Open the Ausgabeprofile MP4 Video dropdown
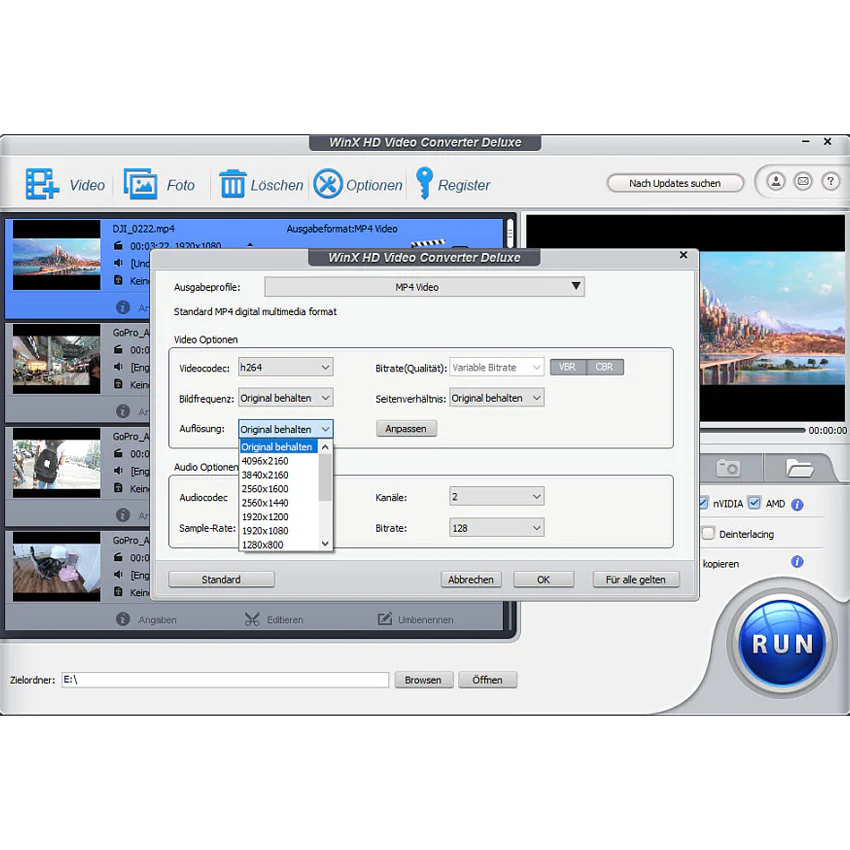Viewport: 850px width, 850px height. 424,287
